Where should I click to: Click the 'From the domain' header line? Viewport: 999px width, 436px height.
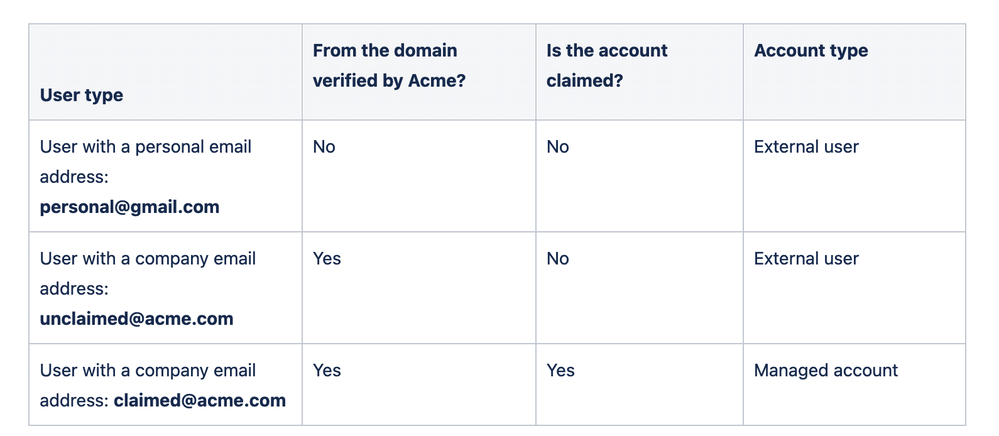pos(385,51)
